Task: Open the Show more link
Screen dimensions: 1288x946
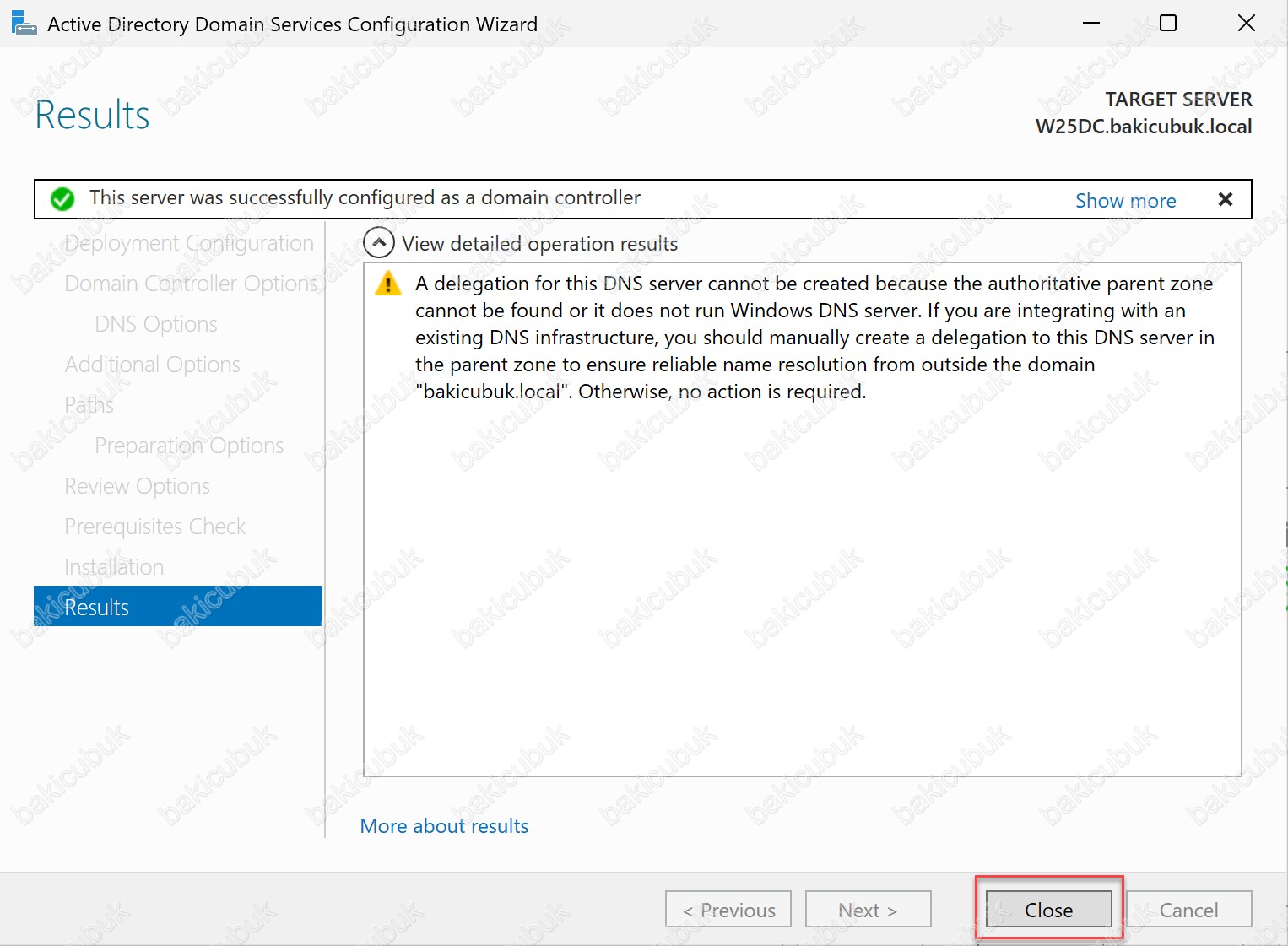Action: tap(1125, 200)
